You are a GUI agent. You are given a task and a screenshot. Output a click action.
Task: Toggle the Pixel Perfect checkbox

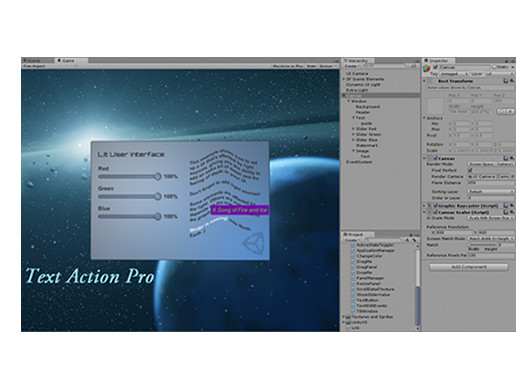(470, 170)
